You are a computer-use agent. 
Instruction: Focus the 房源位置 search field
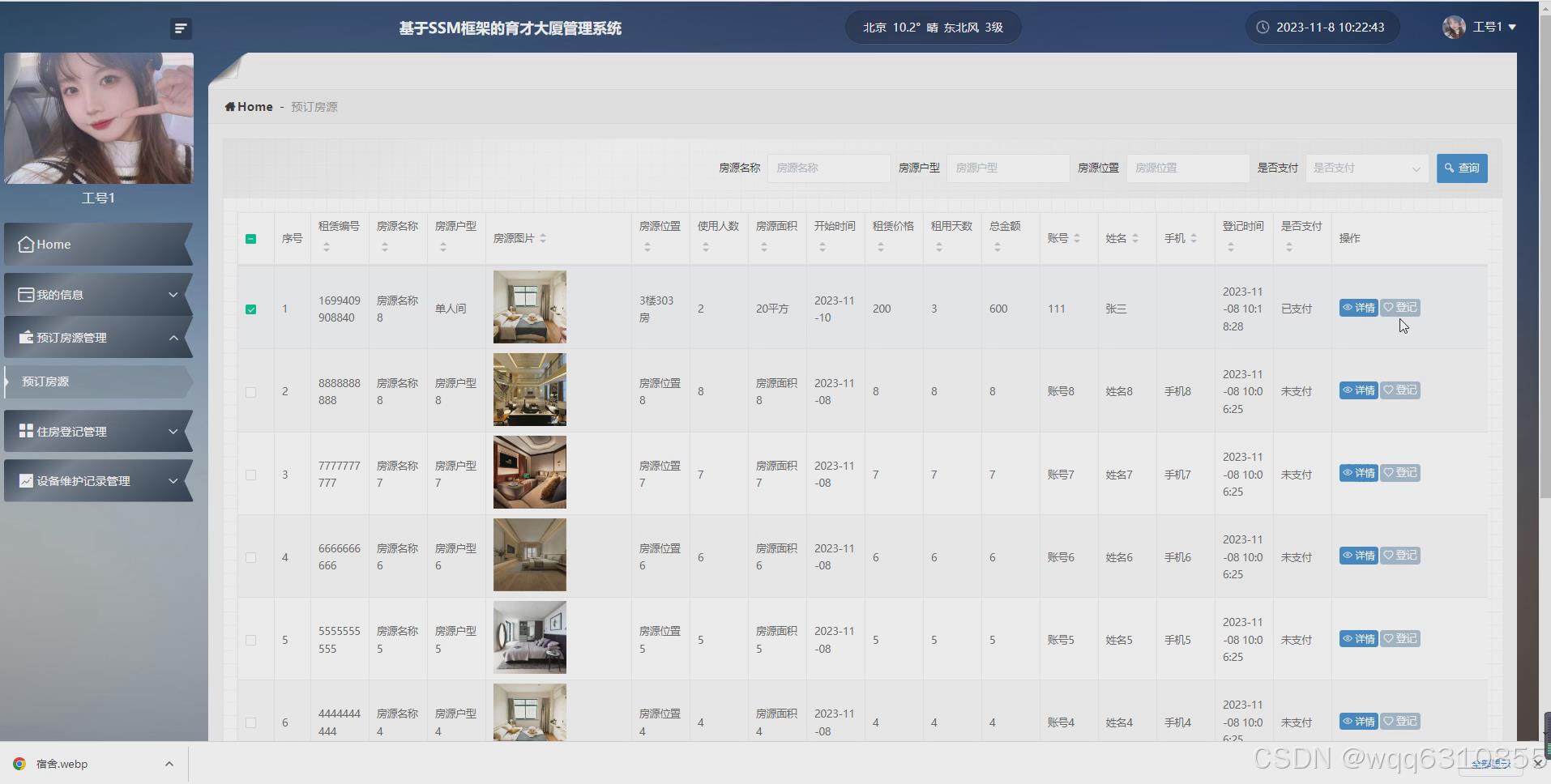tap(1187, 168)
